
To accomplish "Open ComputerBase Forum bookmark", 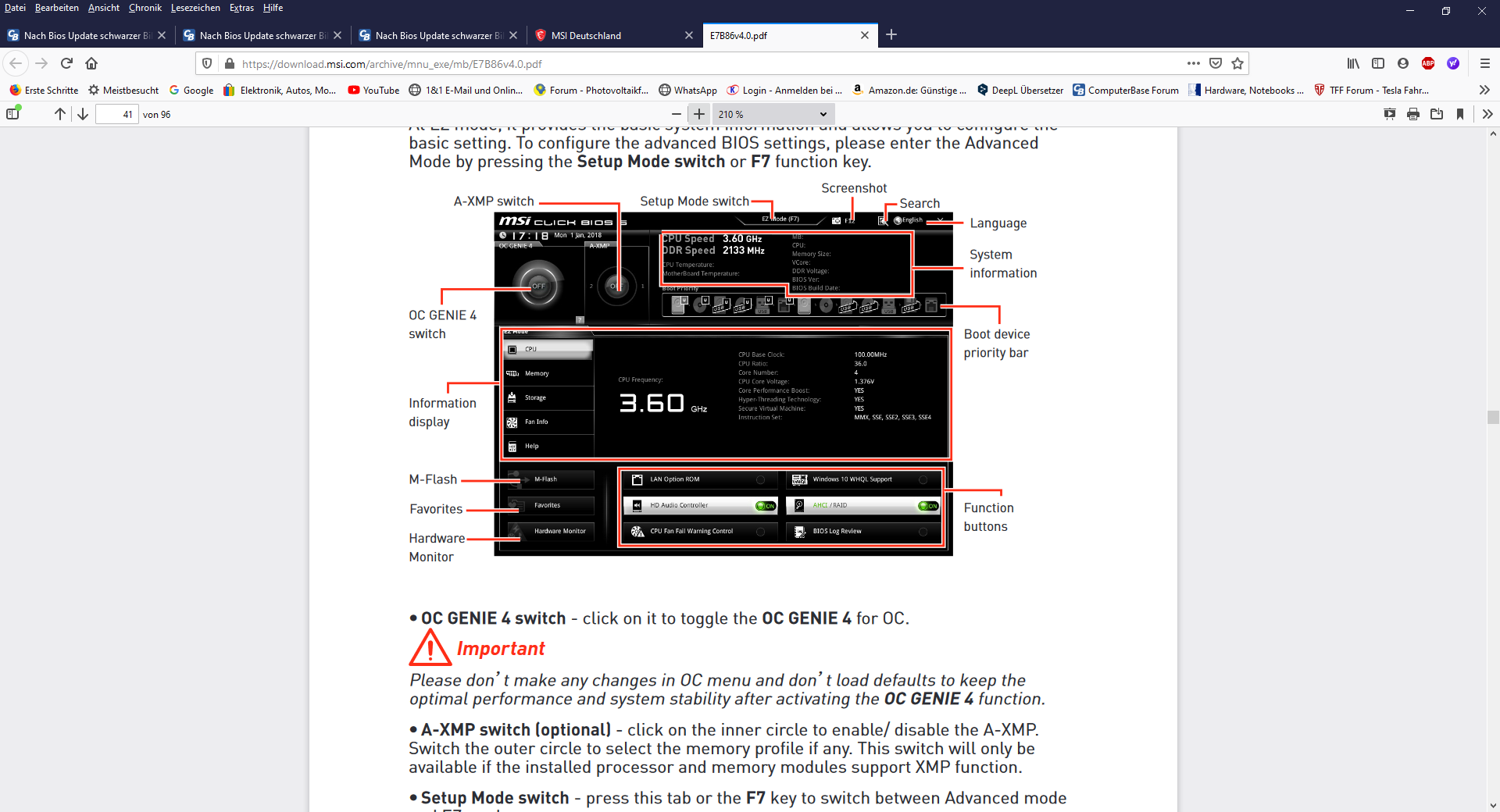I will tap(1126, 90).
